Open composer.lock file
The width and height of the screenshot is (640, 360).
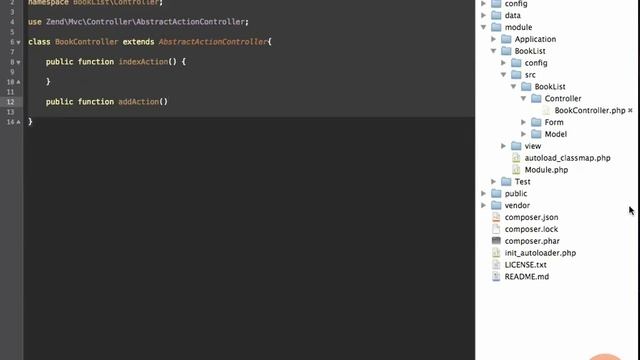click(531, 229)
